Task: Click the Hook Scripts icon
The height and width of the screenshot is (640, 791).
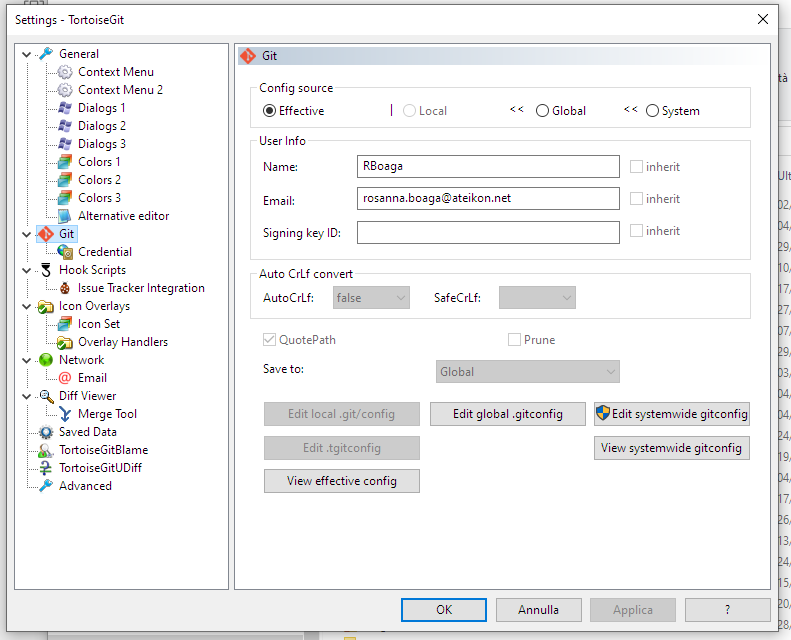Action: coord(46,270)
